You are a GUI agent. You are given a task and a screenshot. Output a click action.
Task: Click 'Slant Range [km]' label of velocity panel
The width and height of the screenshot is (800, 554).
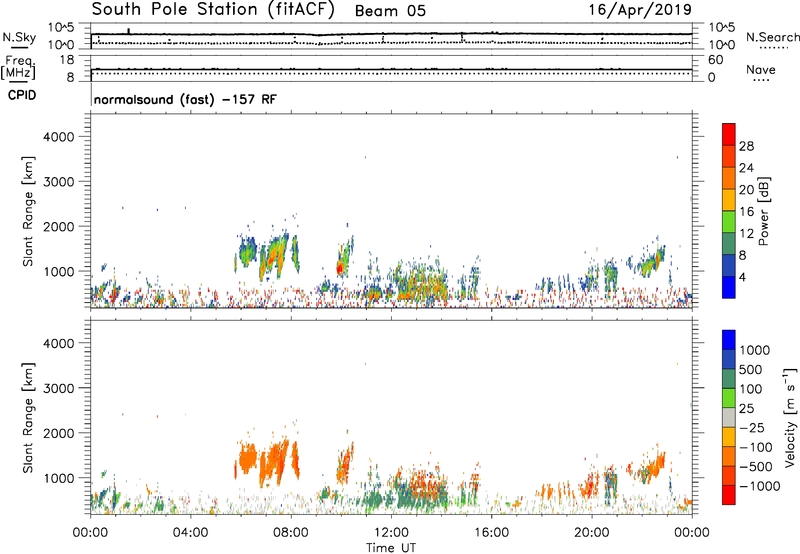tap(28, 417)
